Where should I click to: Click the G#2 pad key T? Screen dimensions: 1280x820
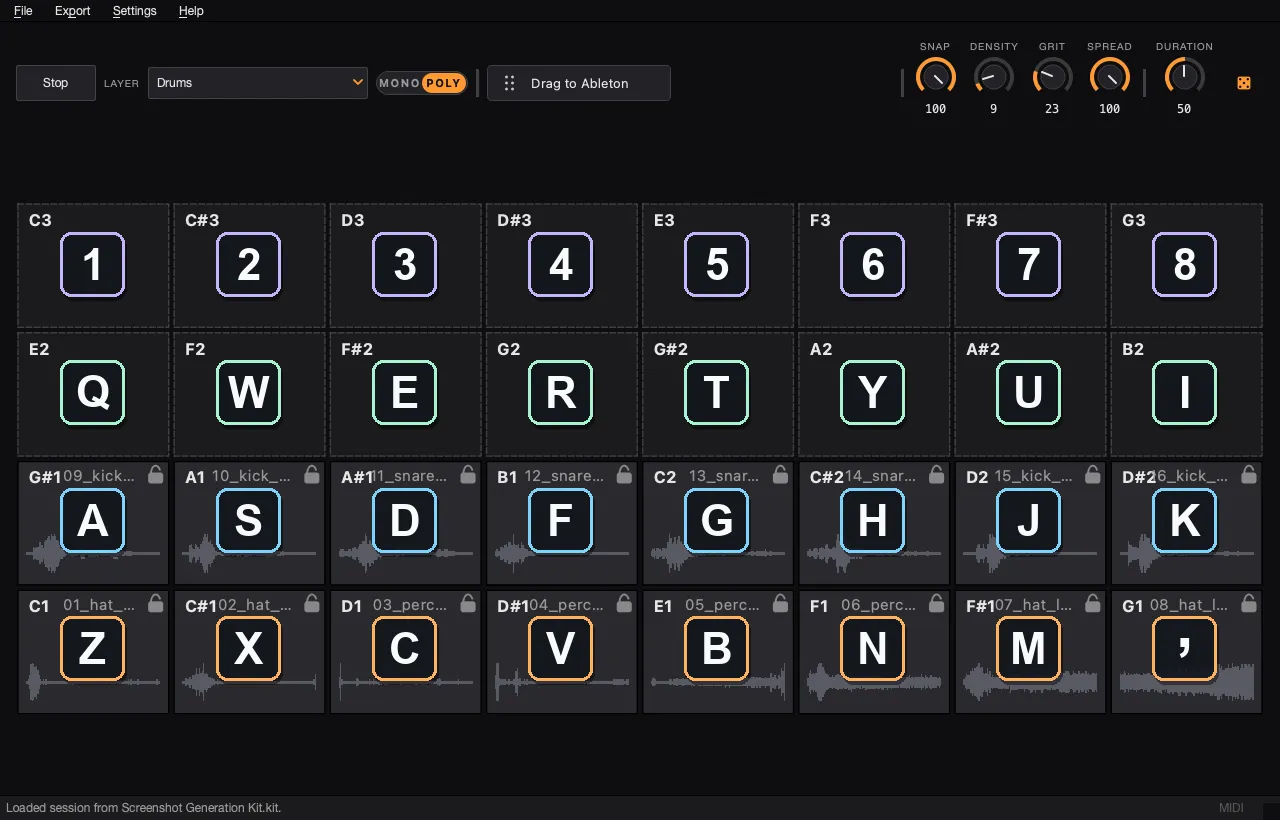pos(717,393)
